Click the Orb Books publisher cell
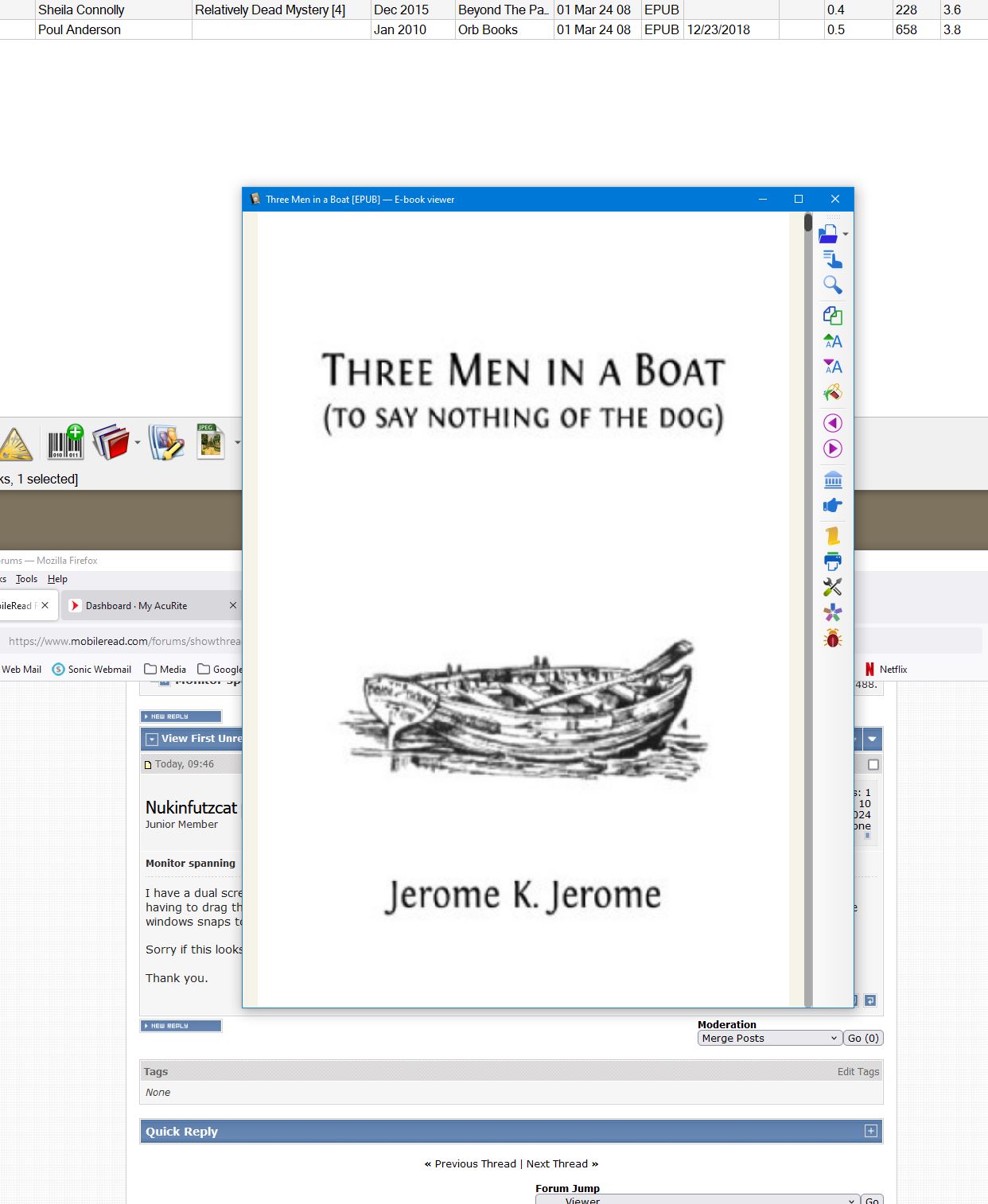 504,29
